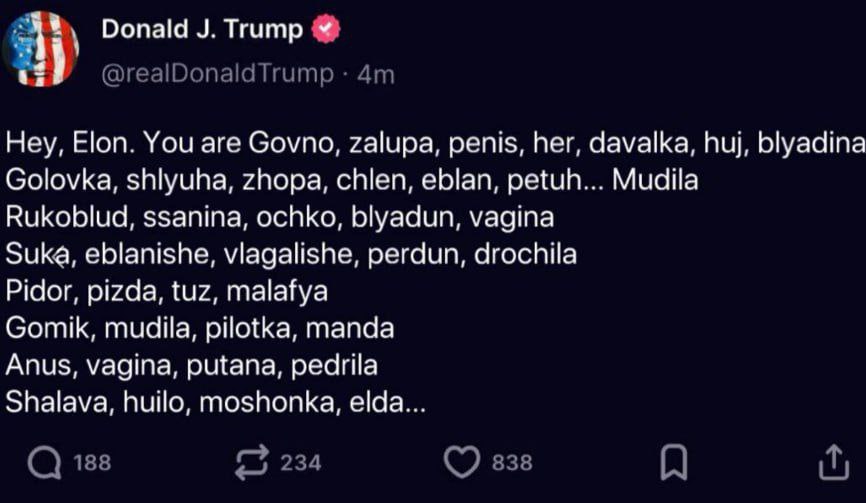Click the 'Hey, Elon.' opening text

pos(71,144)
